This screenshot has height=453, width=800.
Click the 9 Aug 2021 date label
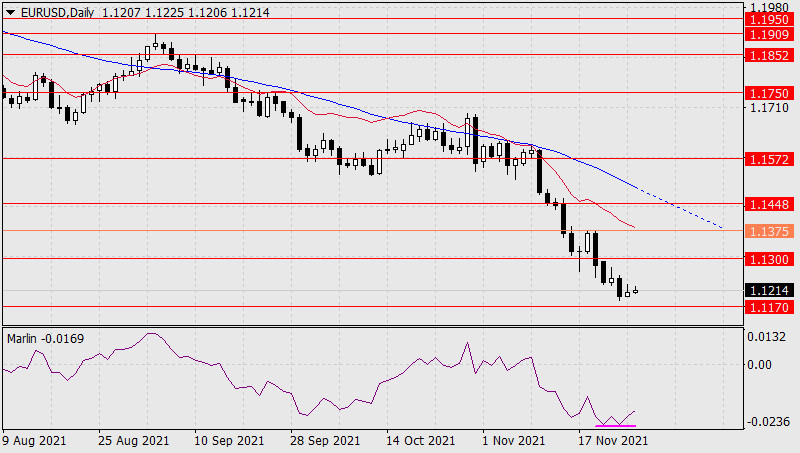tap(34, 440)
